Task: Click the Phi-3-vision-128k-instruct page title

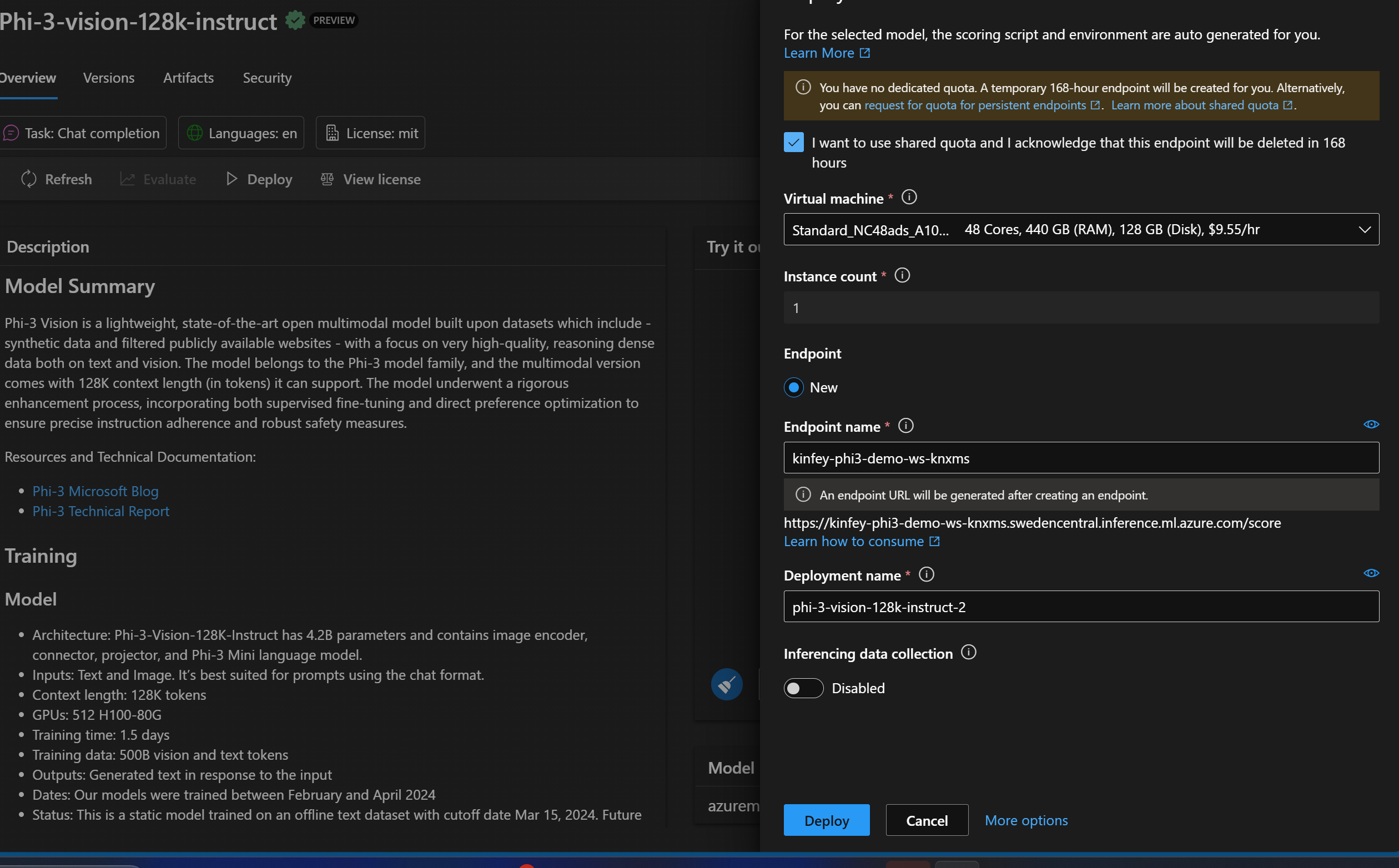Action: tap(138, 22)
